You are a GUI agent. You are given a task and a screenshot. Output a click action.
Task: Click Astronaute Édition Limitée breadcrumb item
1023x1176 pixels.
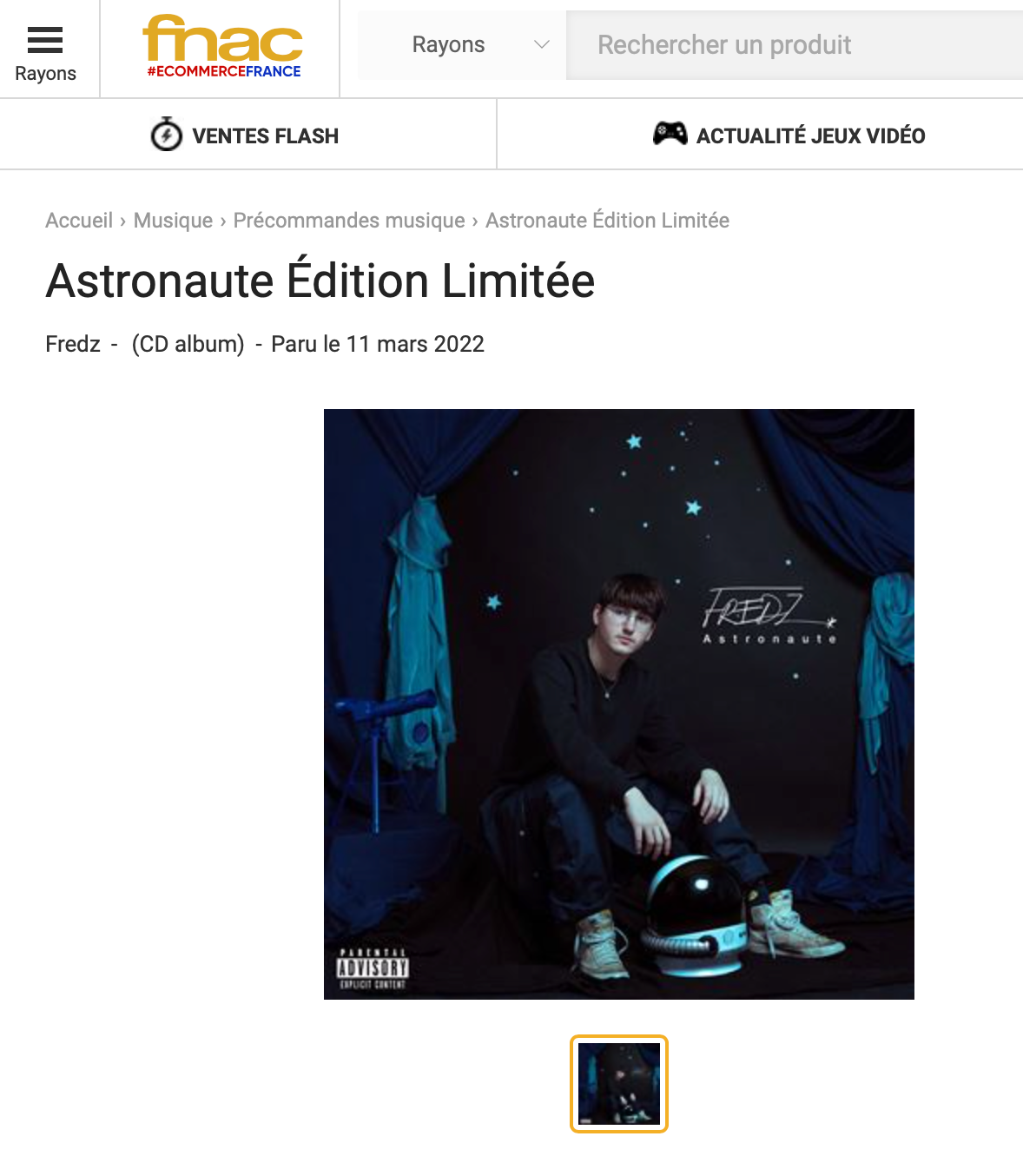tap(607, 221)
